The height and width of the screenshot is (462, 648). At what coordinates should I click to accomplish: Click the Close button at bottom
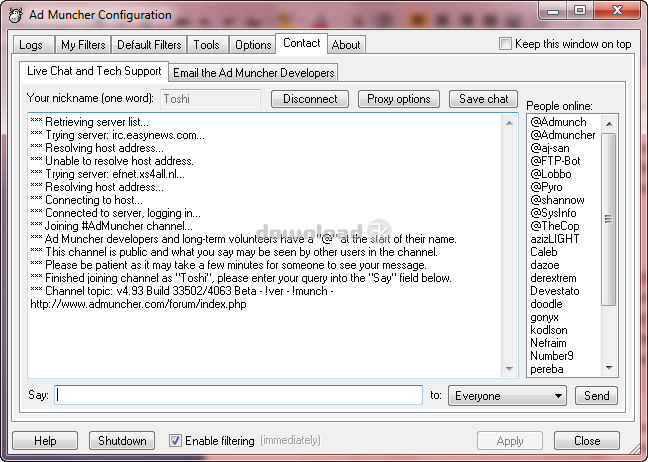pyautogui.click(x=587, y=441)
